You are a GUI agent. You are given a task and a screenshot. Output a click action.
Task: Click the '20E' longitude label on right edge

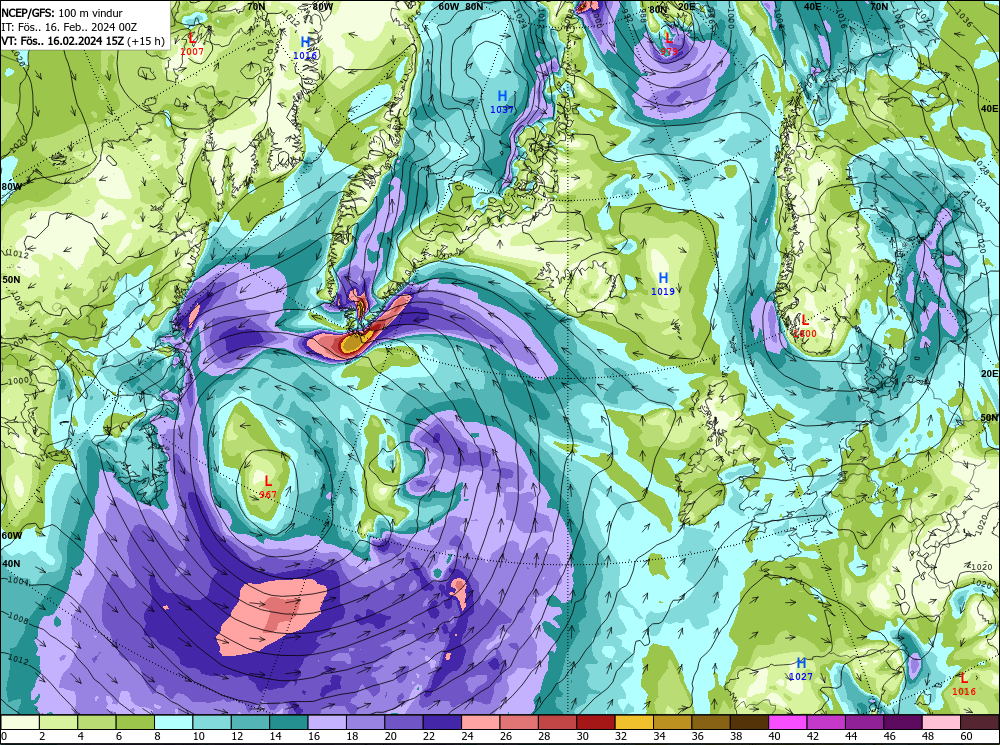pyautogui.click(x=990, y=373)
